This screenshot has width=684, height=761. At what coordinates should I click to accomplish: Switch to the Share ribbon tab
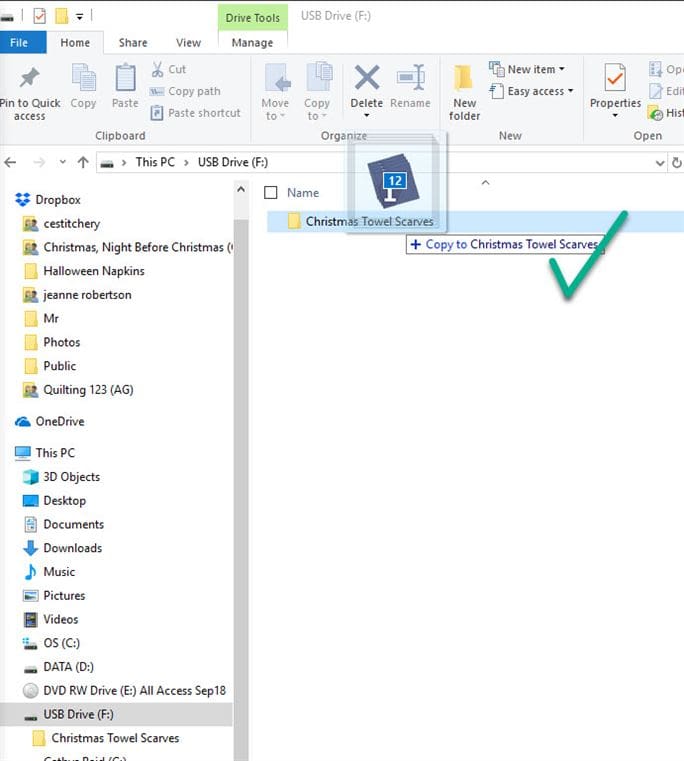pyautogui.click(x=133, y=43)
